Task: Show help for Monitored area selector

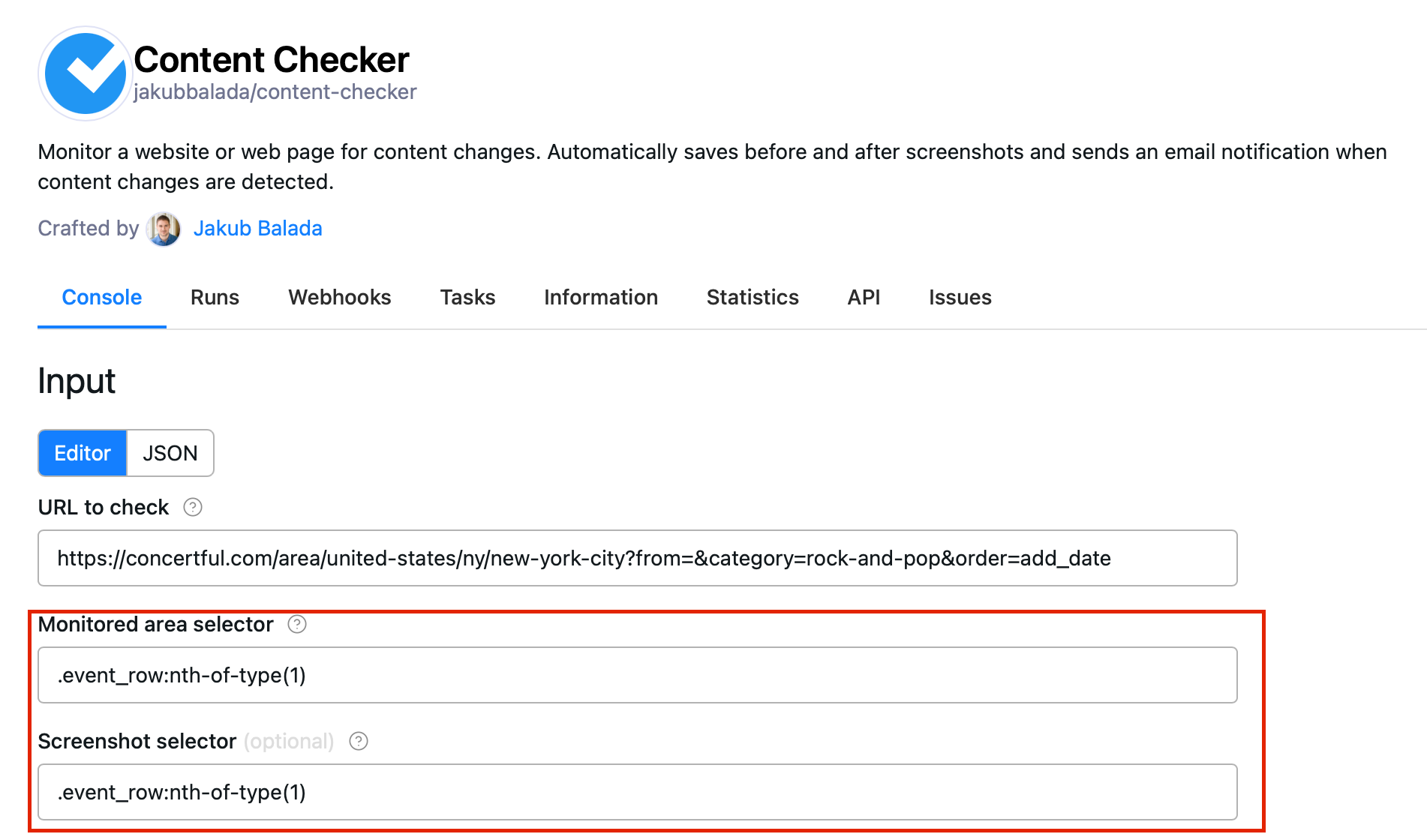Action: 297,625
